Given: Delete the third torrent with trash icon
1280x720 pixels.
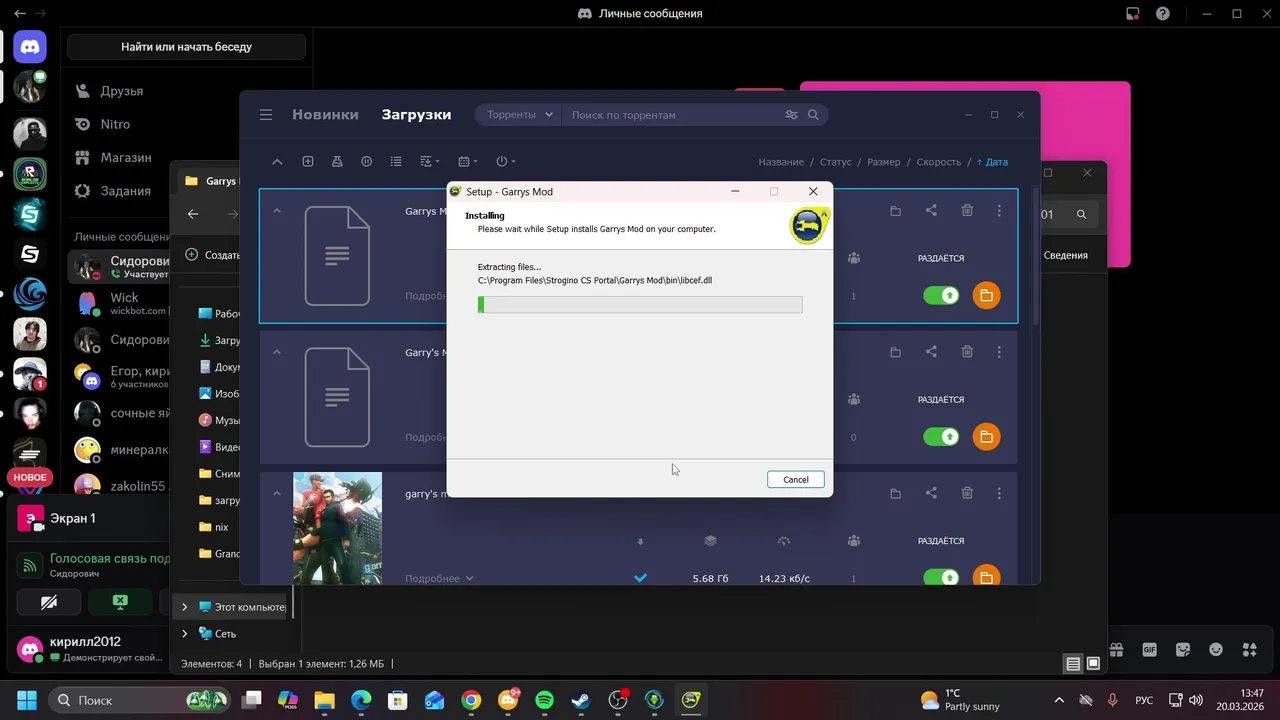Looking at the screenshot, I should (967, 493).
